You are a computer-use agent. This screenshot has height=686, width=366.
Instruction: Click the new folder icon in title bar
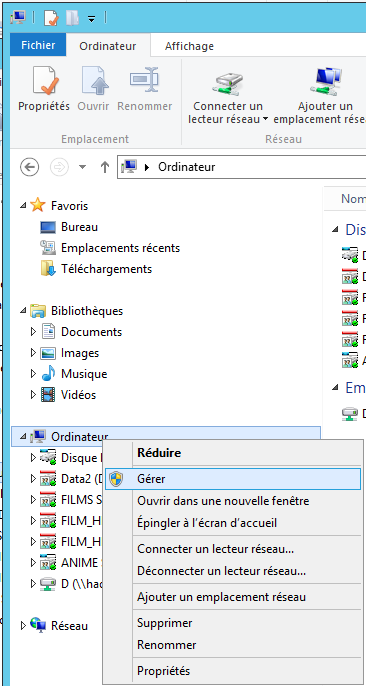(73, 18)
